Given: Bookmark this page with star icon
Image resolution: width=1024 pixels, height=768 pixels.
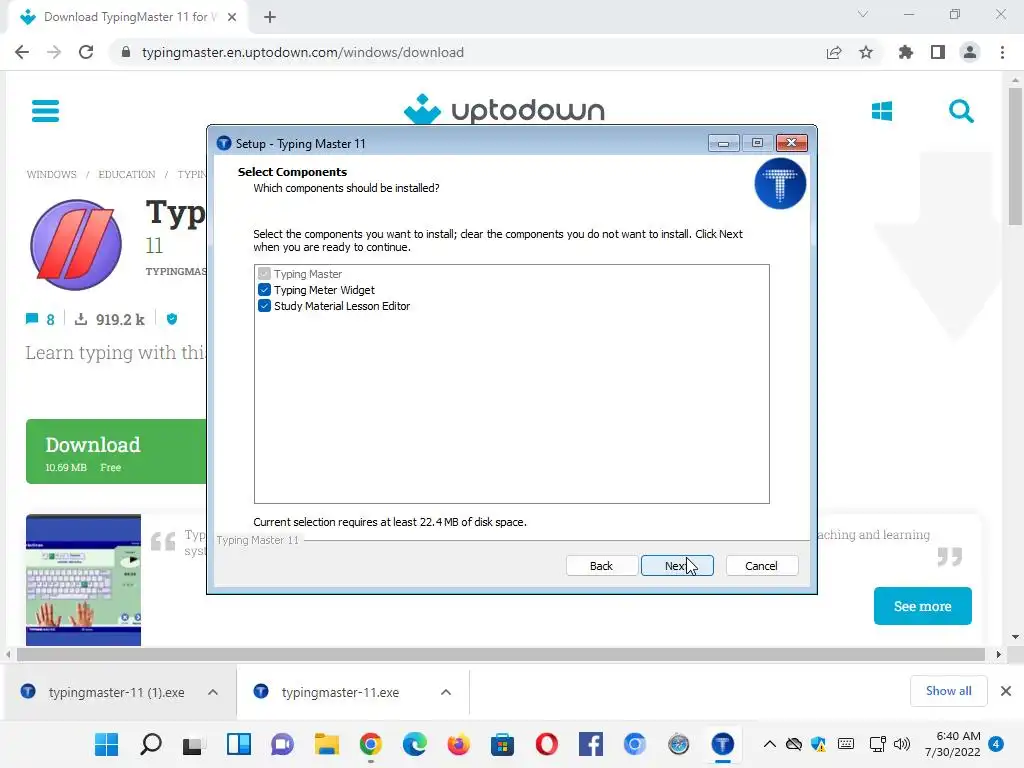Looking at the screenshot, I should [x=866, y=52].
